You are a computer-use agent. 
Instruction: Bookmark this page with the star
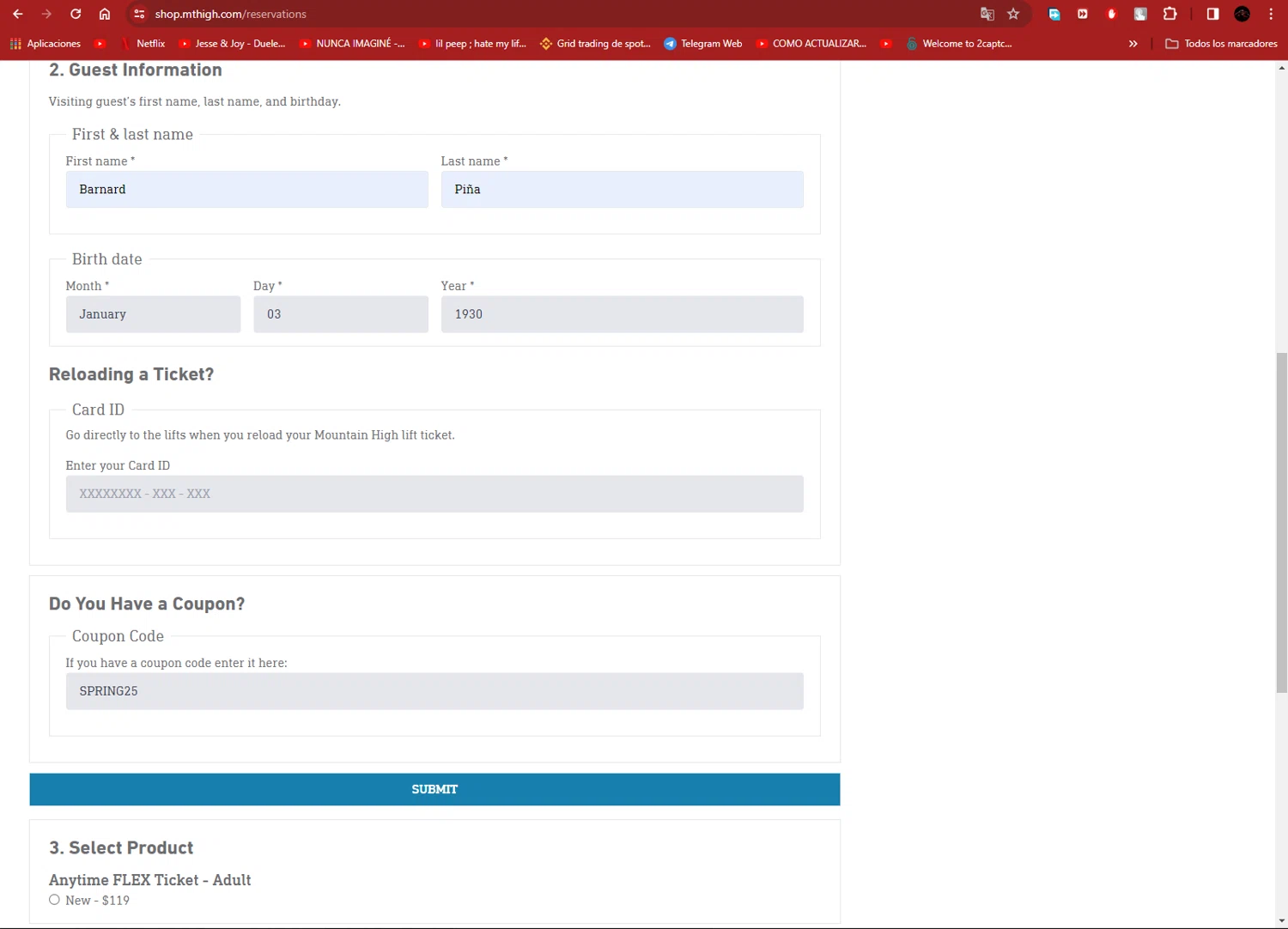[1013, 14]
